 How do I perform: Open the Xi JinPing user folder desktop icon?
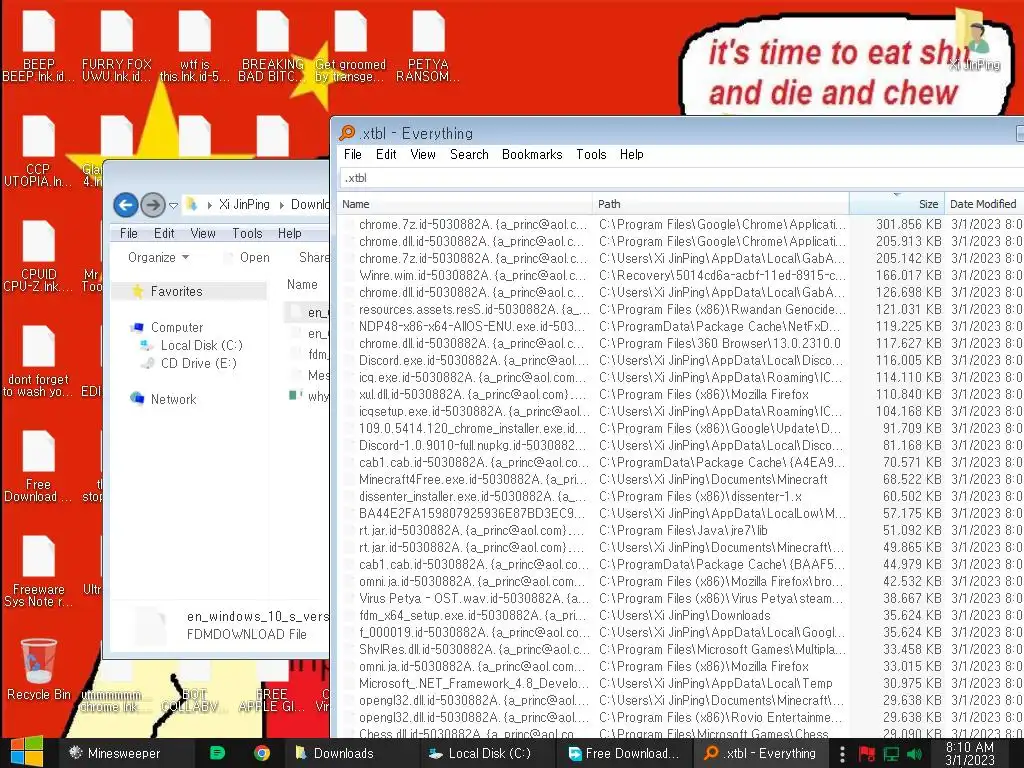pos(976,40)
